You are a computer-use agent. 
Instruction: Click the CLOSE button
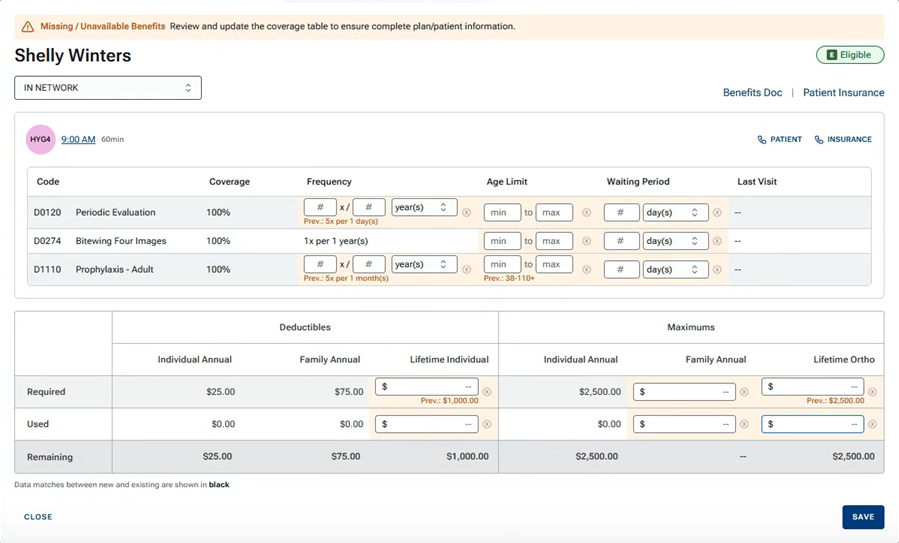[x=38, y=517]
